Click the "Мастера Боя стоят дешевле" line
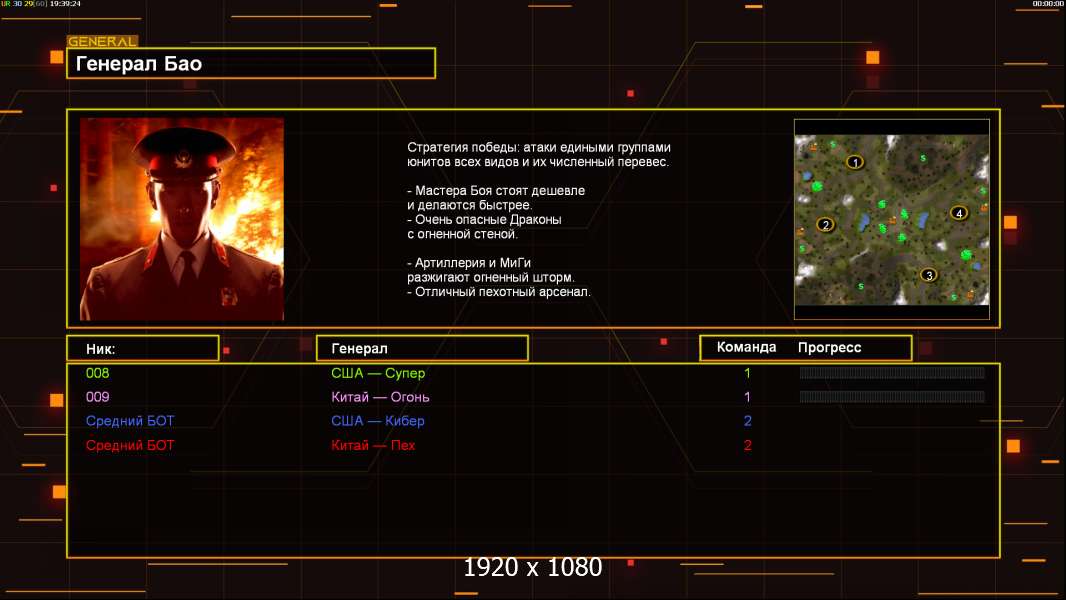The image size is (1066, 600). pyautogui.click(x=496, y=191)
